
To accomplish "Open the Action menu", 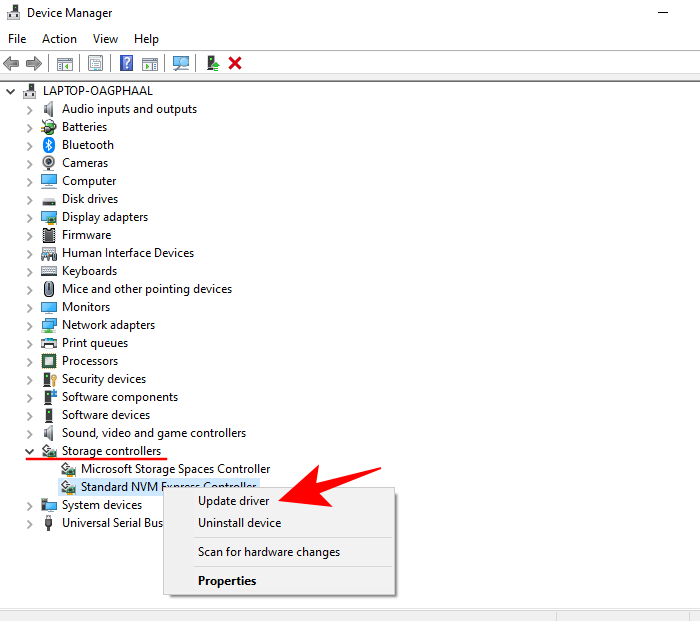I will (59, 39).
